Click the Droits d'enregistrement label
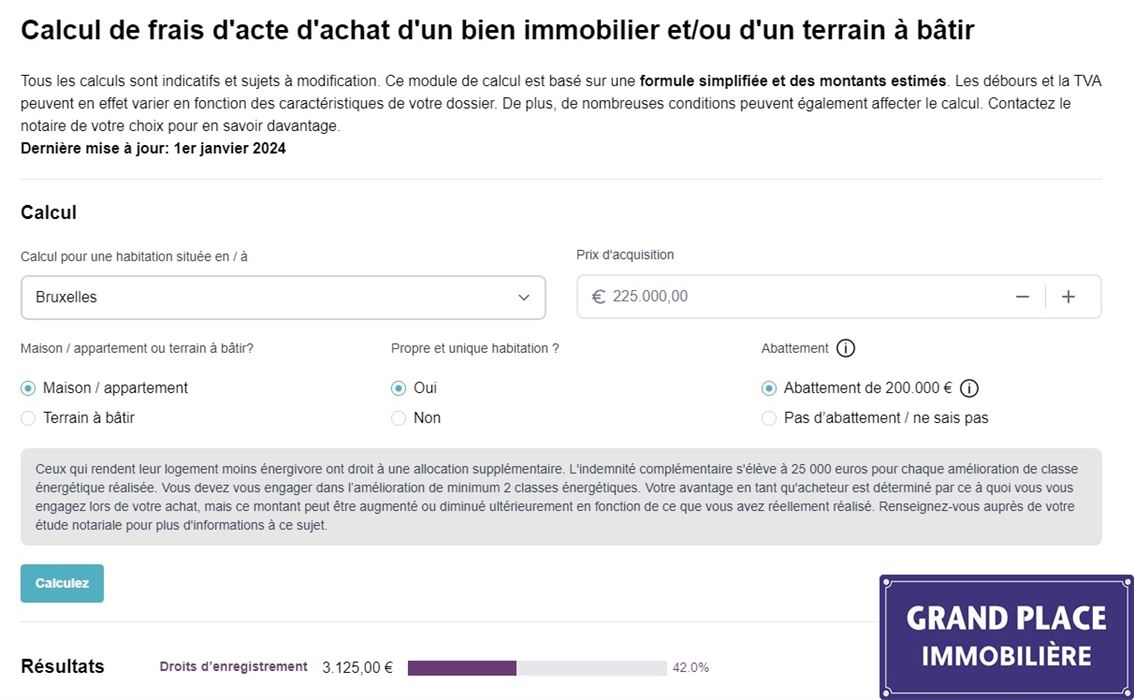The width and height of the screenshot is (1134, 700). (x=233, y=667)
